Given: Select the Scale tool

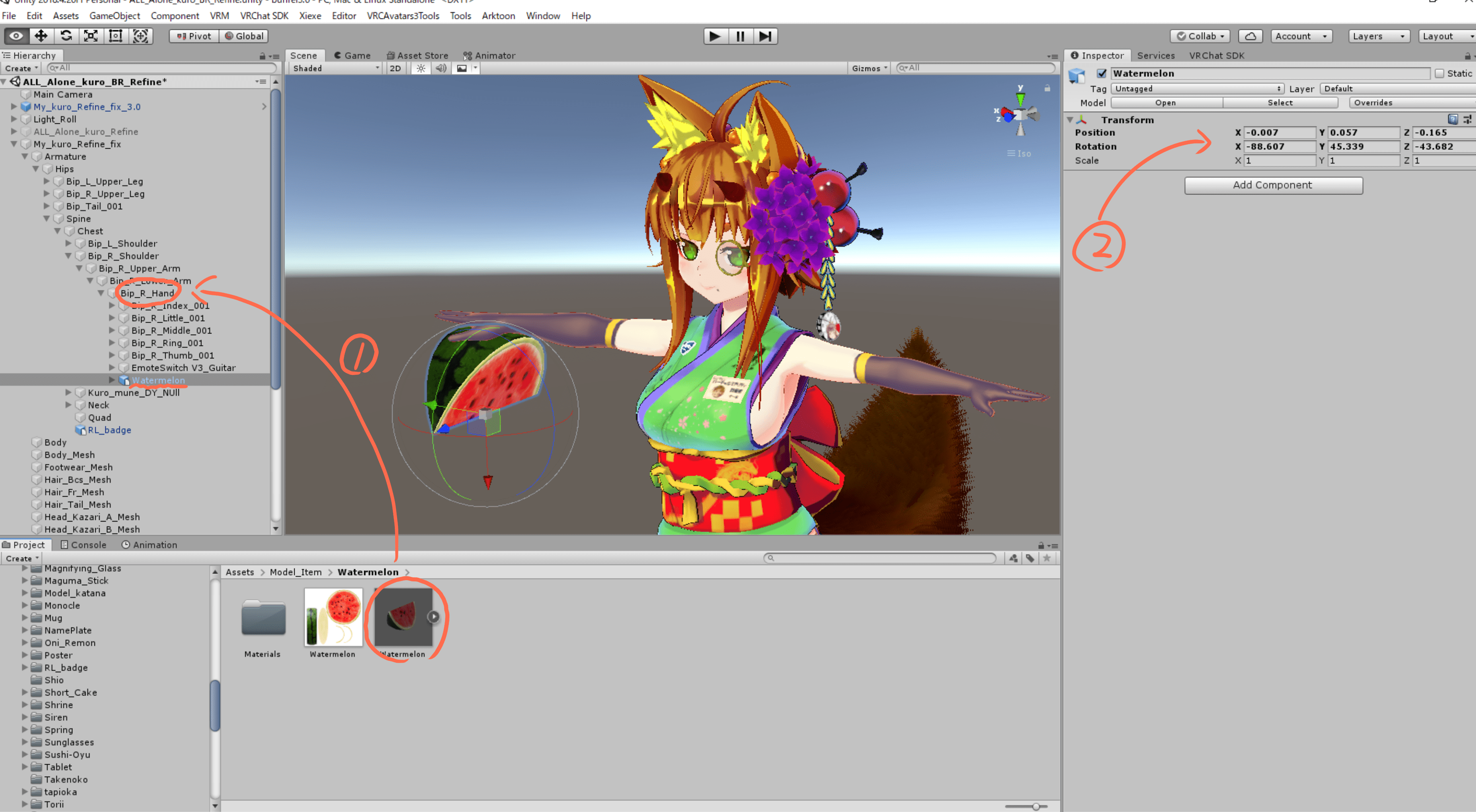Looking at the screenshot, I should click(90, 35).
